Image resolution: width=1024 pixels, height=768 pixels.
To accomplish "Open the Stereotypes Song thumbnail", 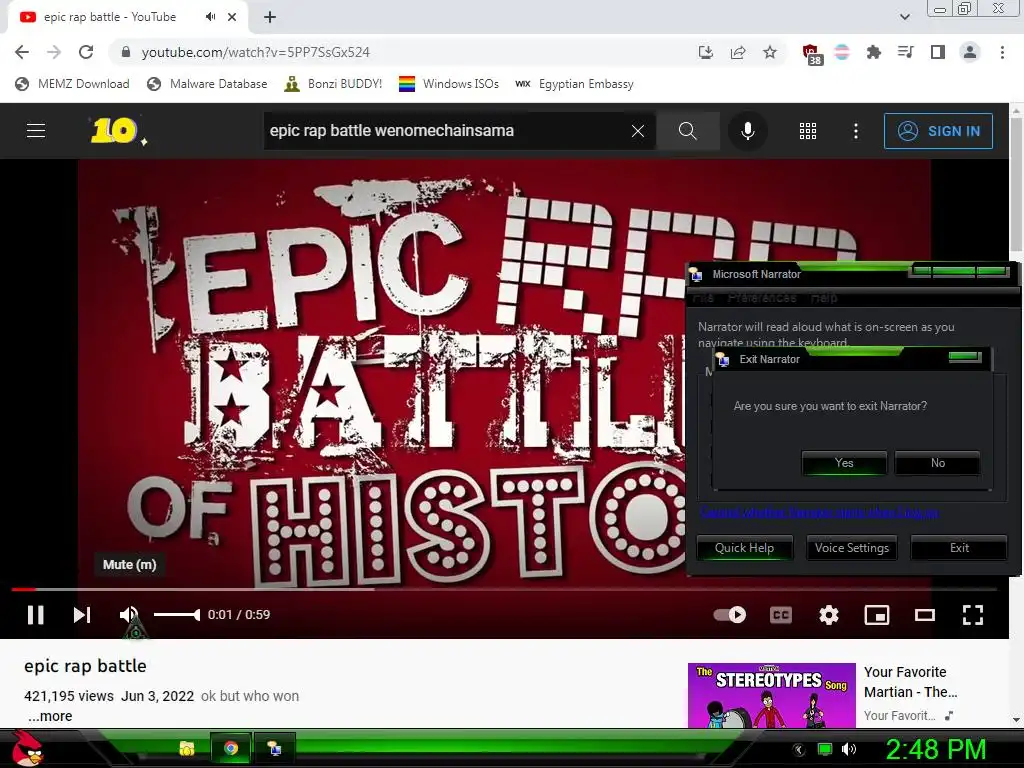I will tap(771, 696).
